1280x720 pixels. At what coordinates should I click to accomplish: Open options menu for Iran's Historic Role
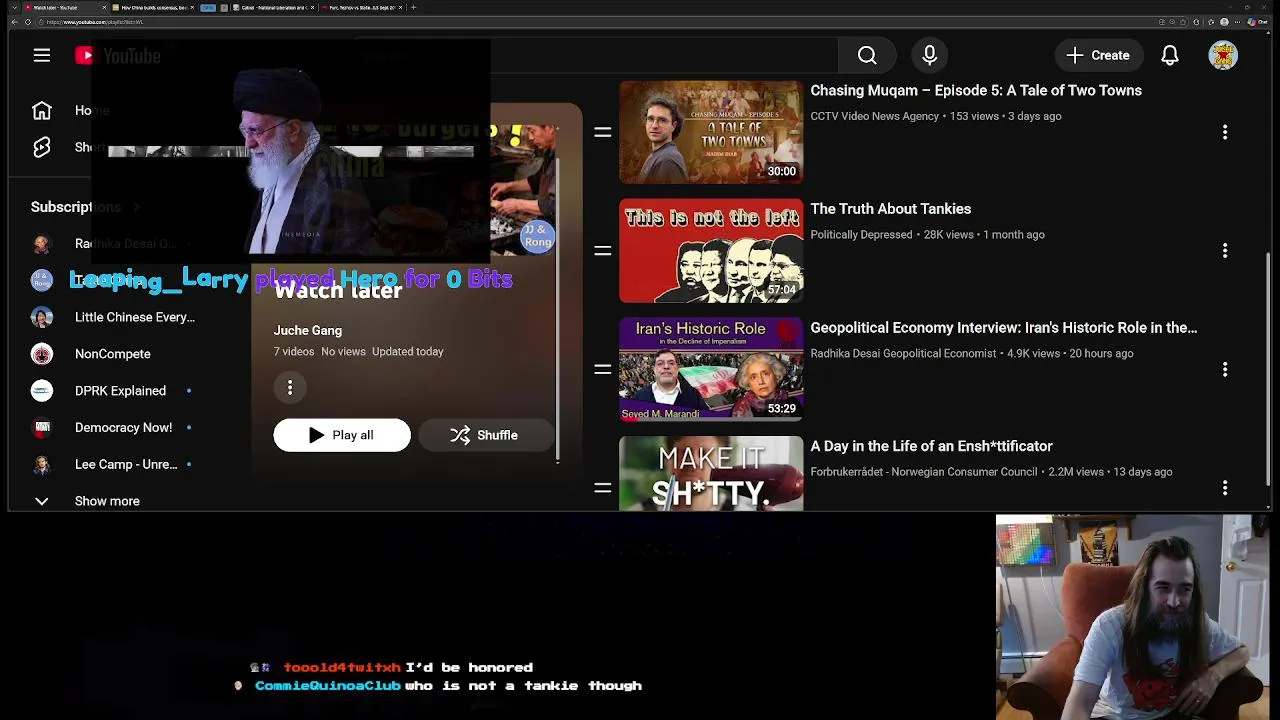tap(1225, 369)
